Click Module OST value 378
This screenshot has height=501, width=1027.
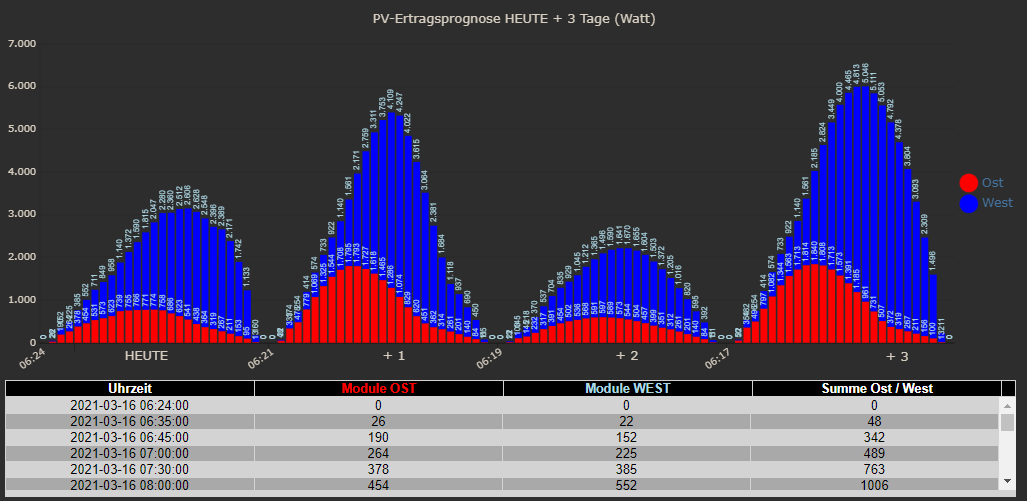[379, 470]
